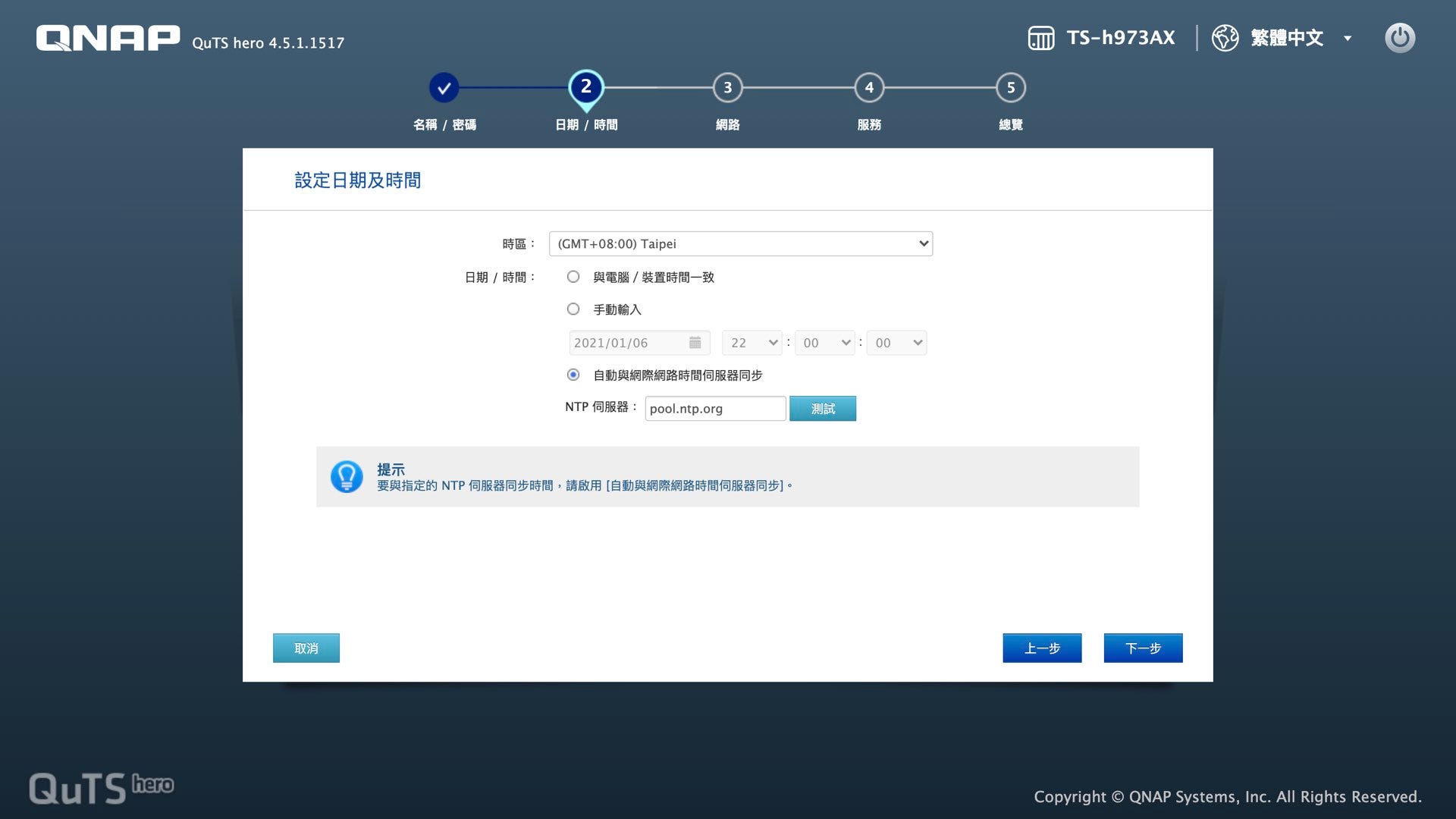Click the 下一步 next button

click(1143, 648)
